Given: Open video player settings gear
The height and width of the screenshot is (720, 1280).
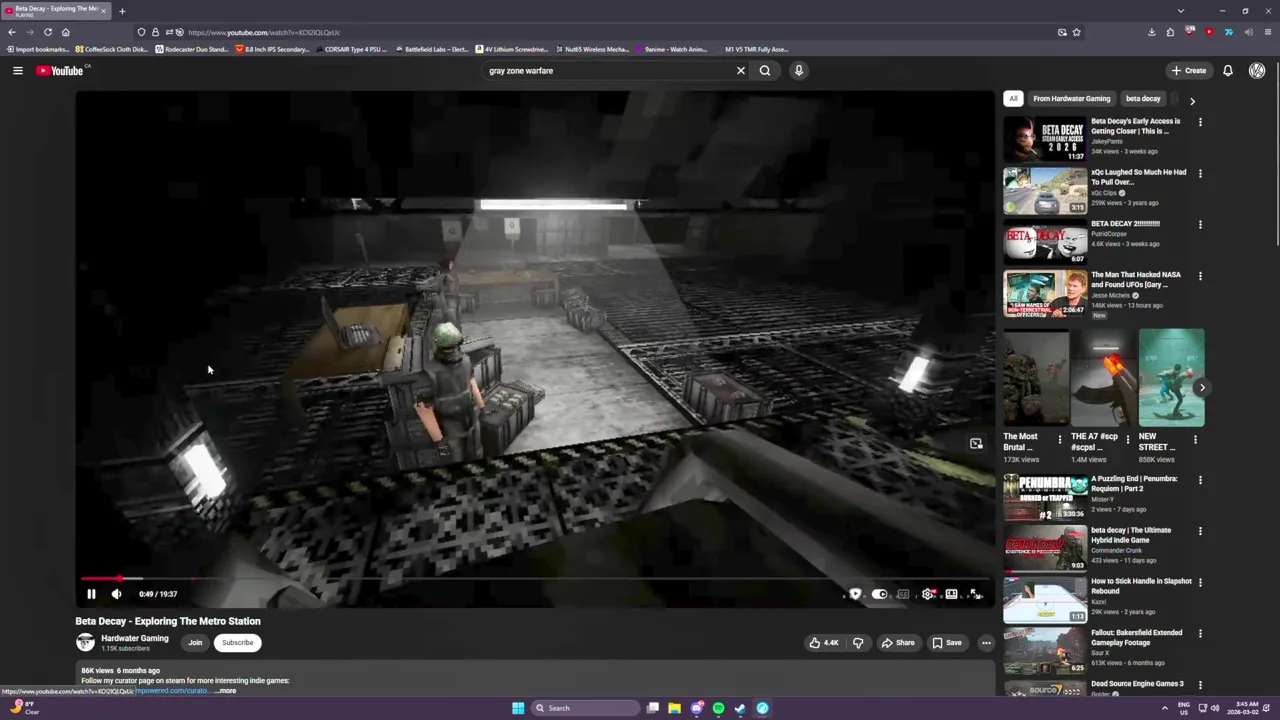Looking at the screenshot, I should [x=928, y=594].
